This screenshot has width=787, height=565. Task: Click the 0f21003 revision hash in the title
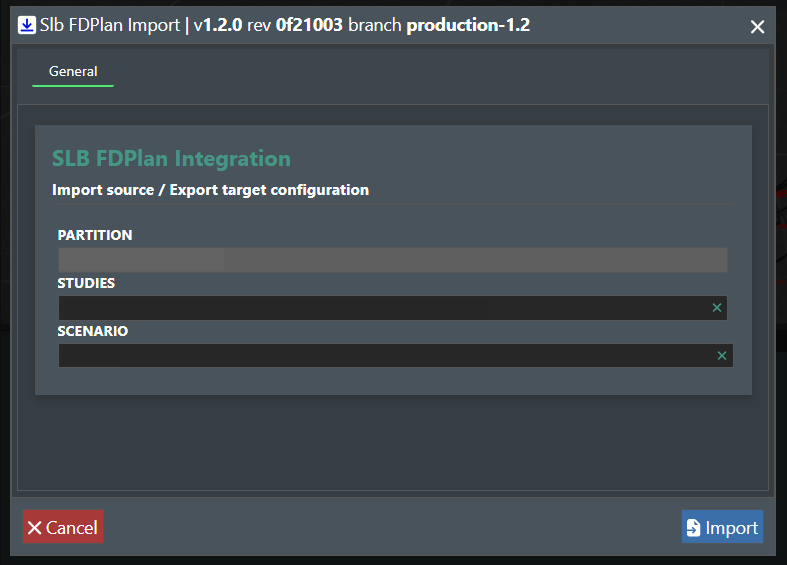(309, 26)
